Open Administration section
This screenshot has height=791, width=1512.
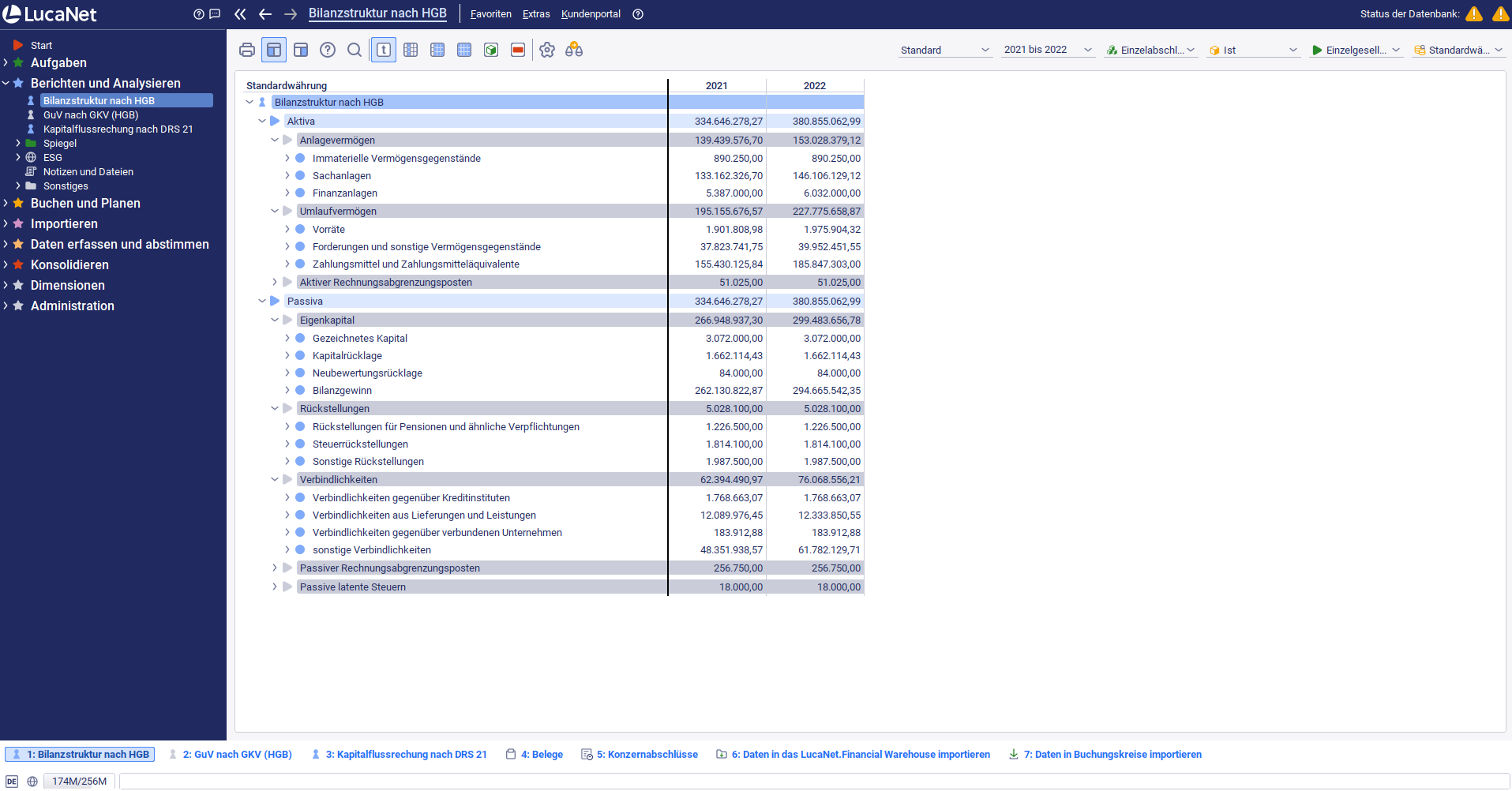tap(72, 306)
